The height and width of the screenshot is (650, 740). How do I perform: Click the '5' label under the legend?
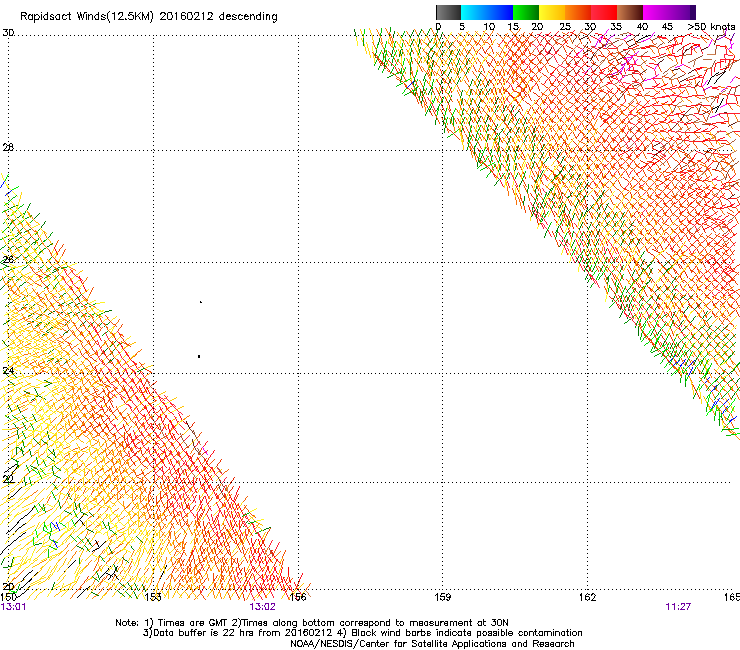tap(462, 27)
